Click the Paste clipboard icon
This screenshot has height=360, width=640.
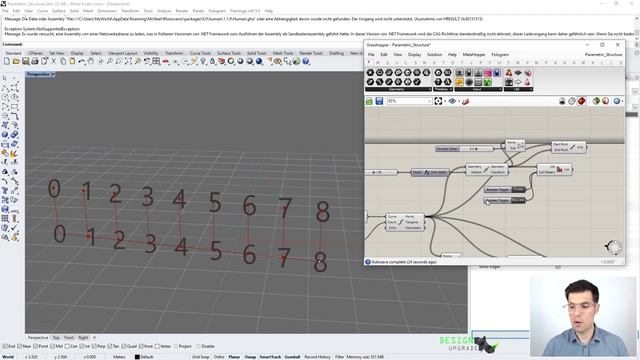pyautogui.click(x=72, y=61)
